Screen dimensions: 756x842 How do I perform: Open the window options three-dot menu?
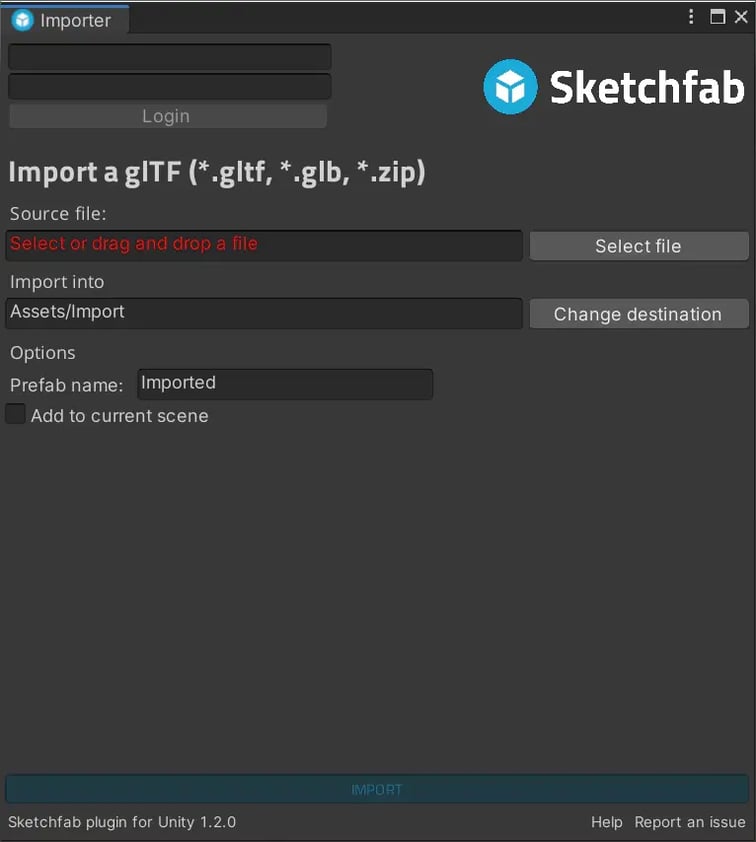tap(691, 16)
